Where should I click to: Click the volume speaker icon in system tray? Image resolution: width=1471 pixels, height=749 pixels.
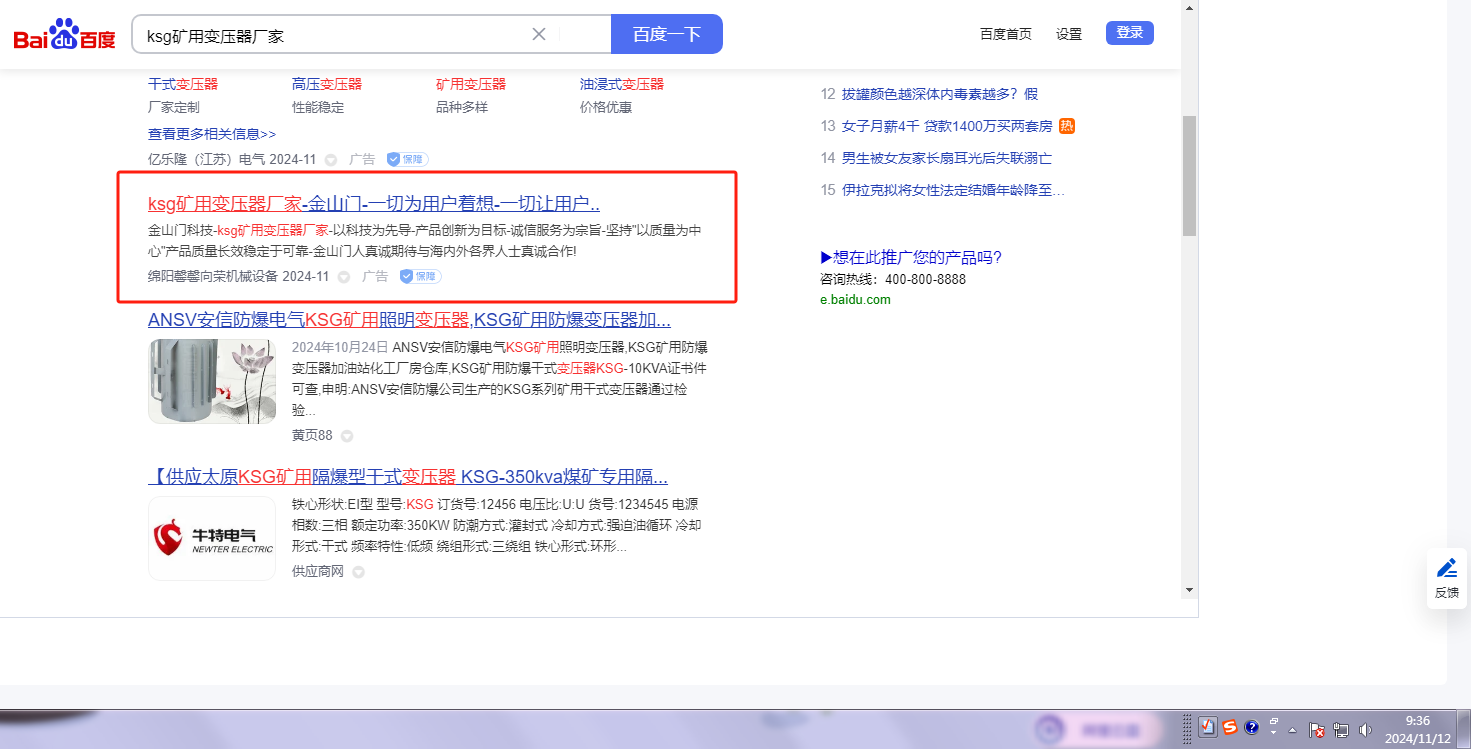pyautogui.click(x=1366, y=730)
